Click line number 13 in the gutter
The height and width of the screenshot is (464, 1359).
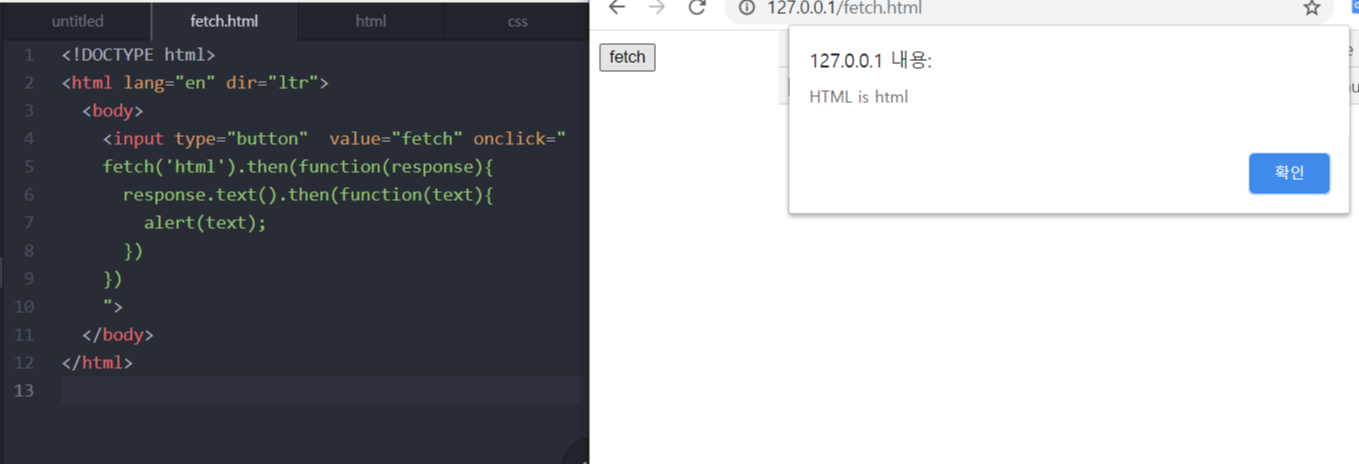click(24, 390)
